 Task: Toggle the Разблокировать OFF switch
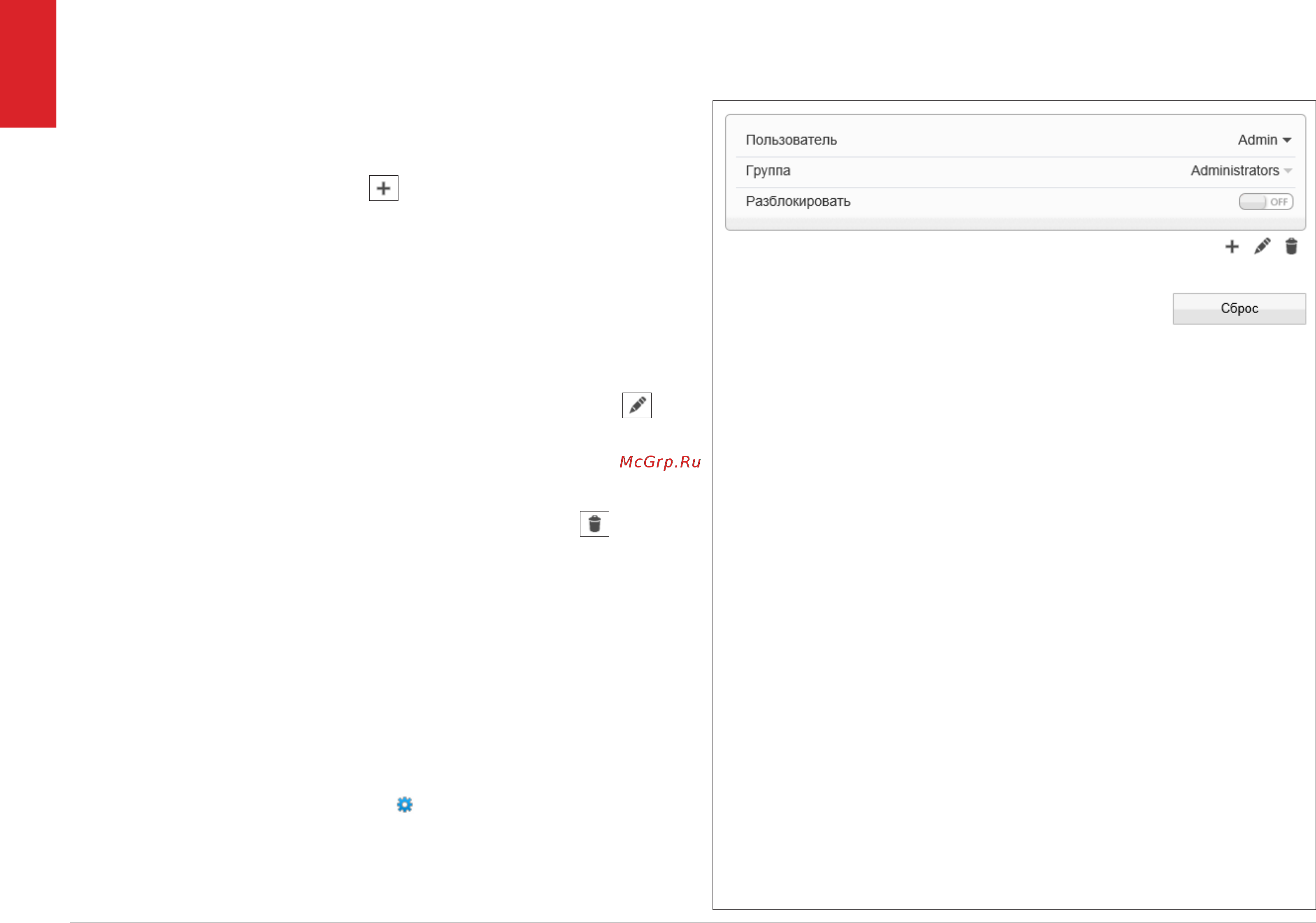click(1265, 202)
